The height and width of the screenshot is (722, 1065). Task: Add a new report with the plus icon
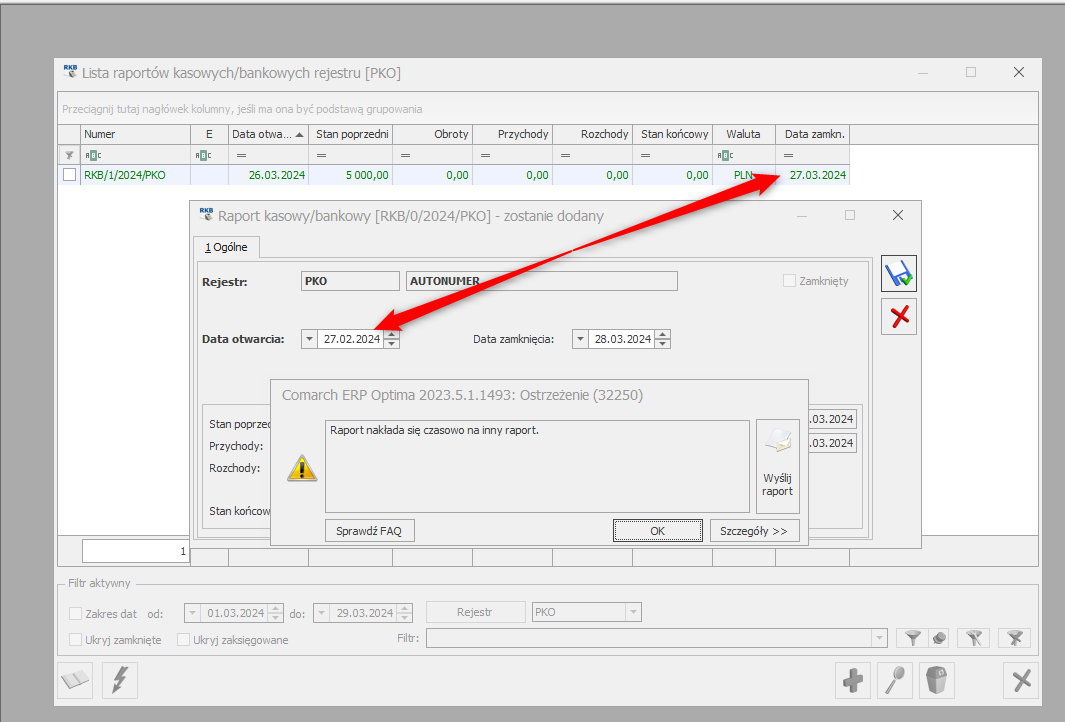(x=852, y=680)
